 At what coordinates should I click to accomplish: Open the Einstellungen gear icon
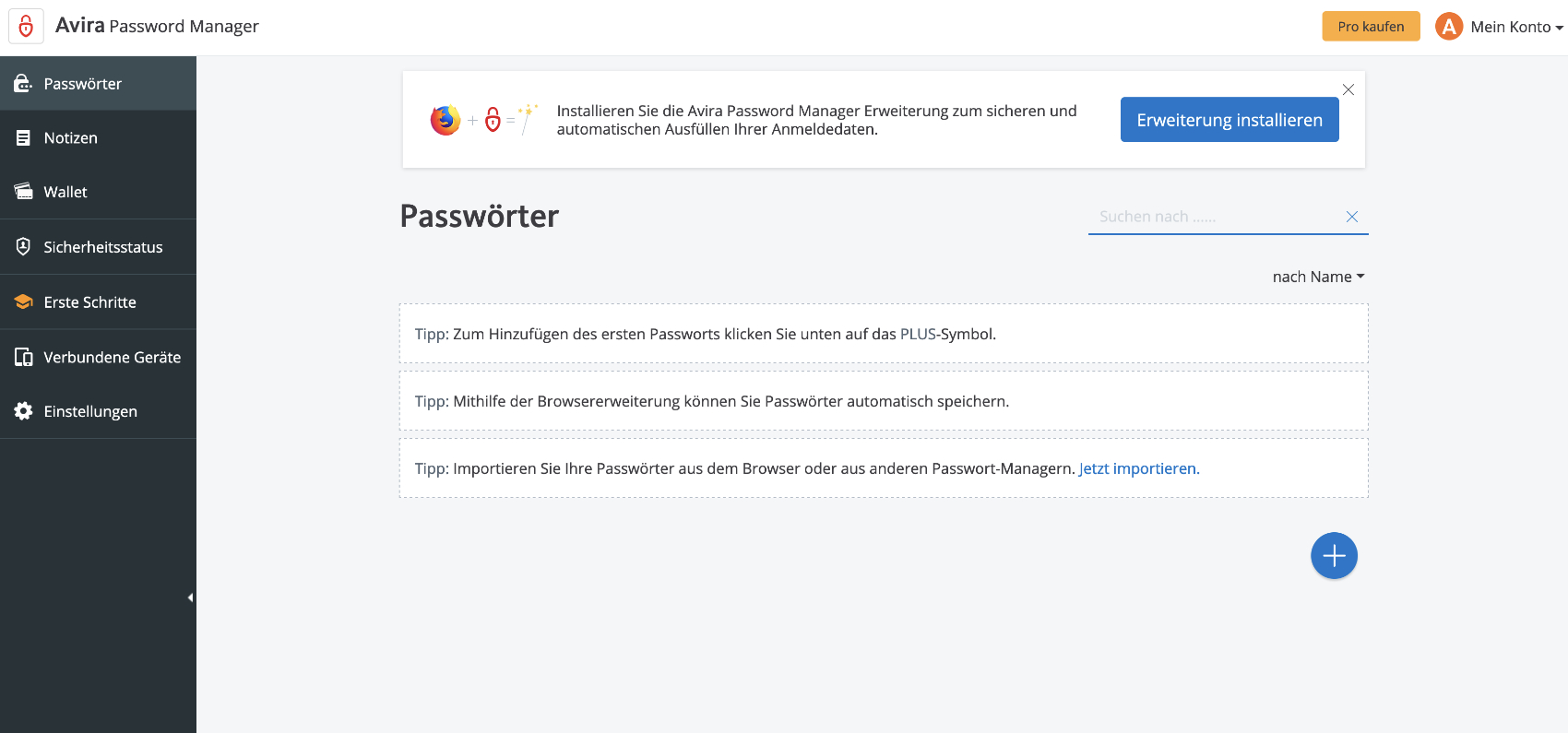pos(23,411)
